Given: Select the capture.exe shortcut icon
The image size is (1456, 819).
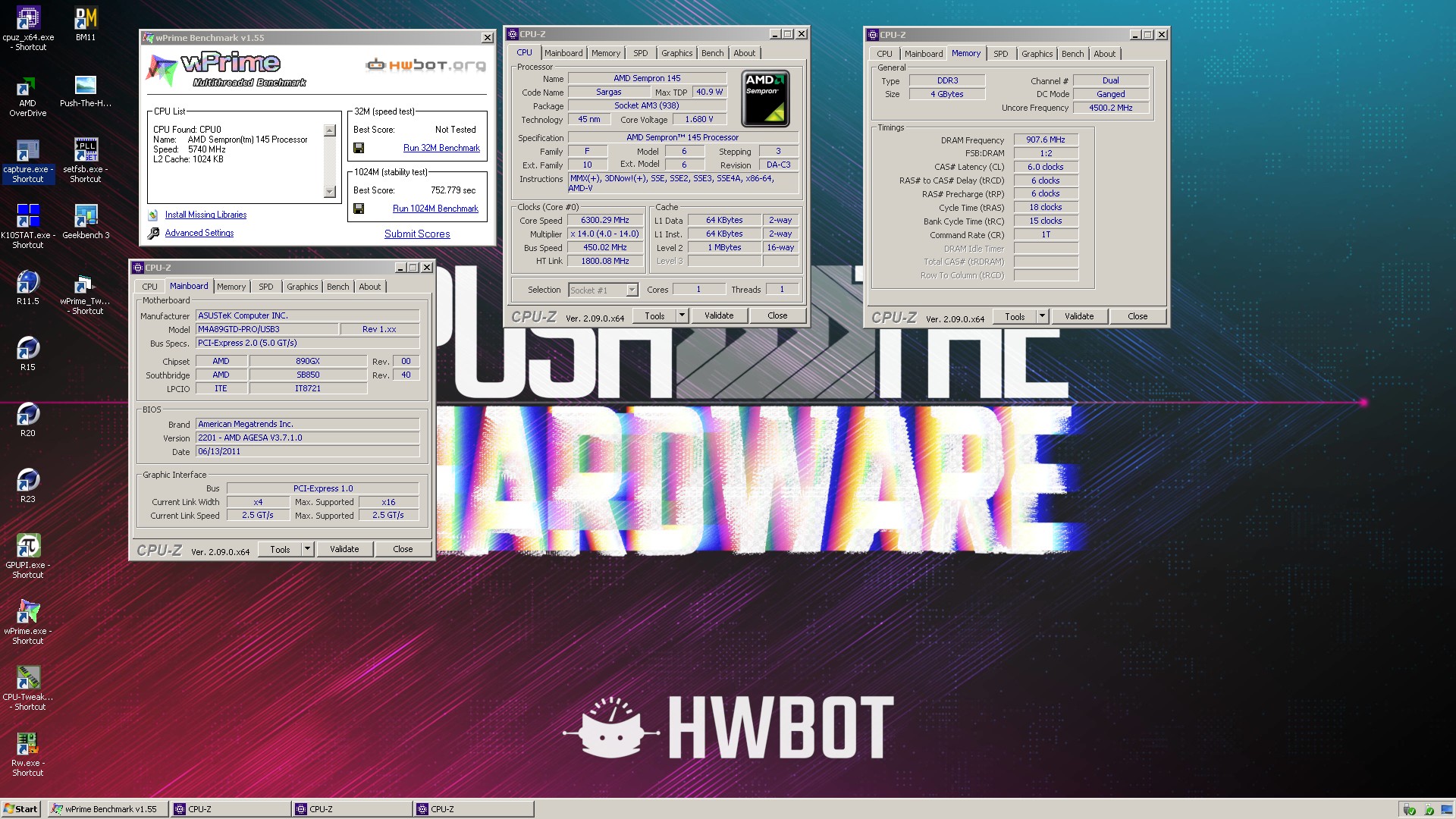Looking at the screenshot, I should point(28,151).
